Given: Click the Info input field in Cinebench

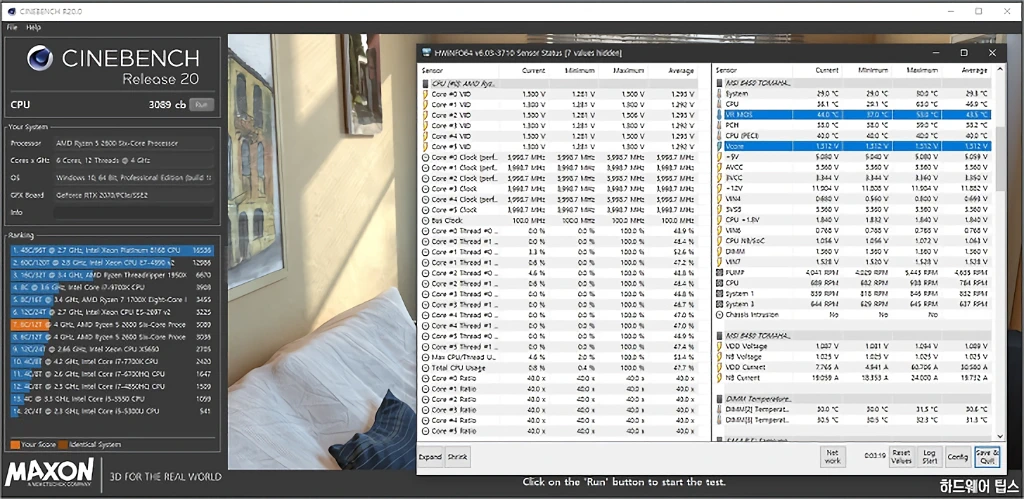Looking at the screenshot, I should 133,212.
